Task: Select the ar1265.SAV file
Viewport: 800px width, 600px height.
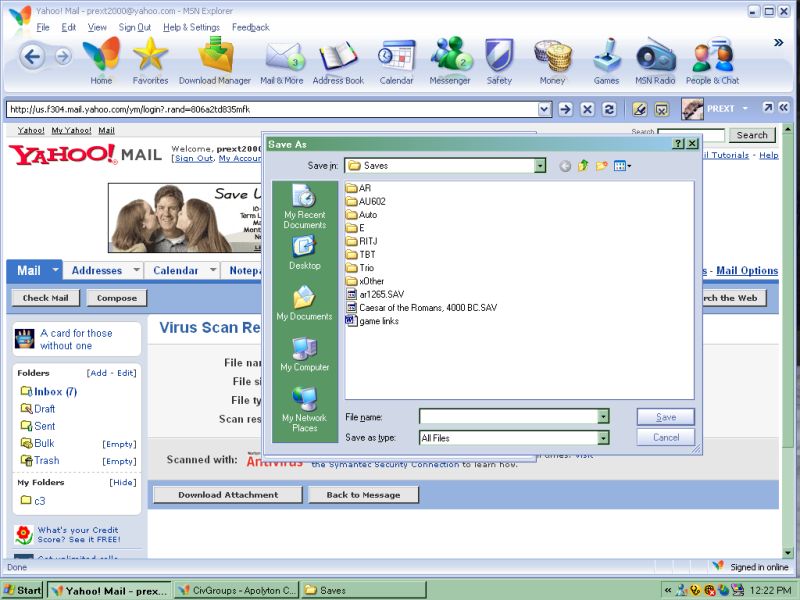Action: 378,295
